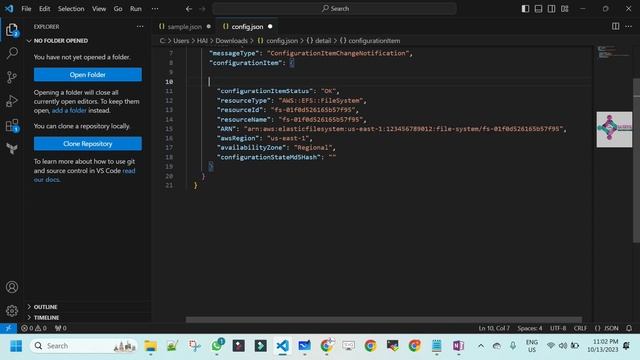Open remote window status icon
Image resolution: width=640 pixels, height=360 pixels.
(8, 328)
